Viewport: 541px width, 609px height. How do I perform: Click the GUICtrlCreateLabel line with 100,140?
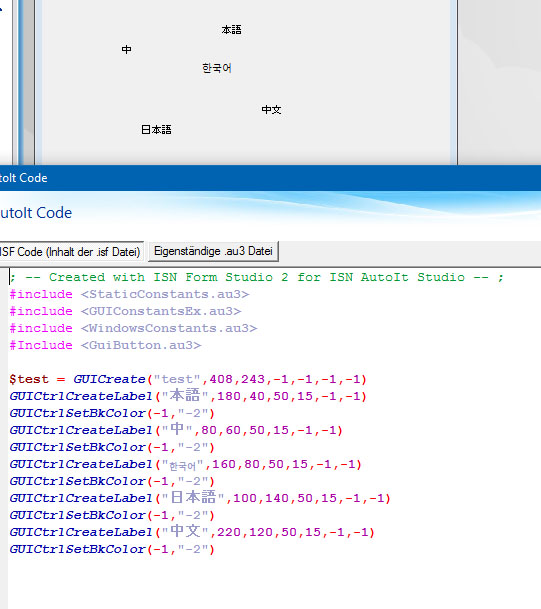(x=200, y=498)
